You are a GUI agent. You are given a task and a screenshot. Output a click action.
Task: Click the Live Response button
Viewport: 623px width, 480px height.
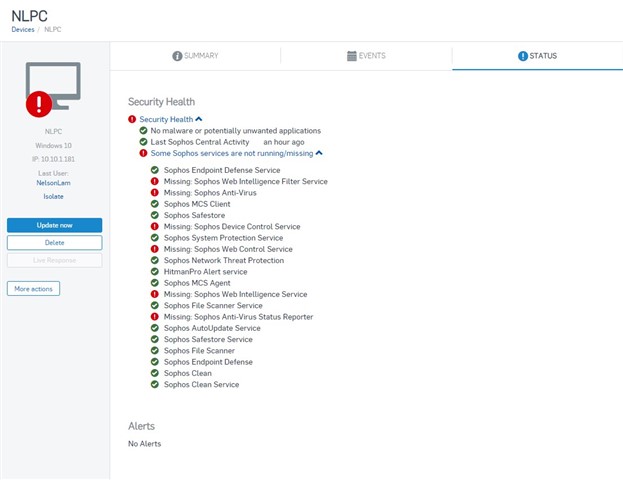[54, 260]
